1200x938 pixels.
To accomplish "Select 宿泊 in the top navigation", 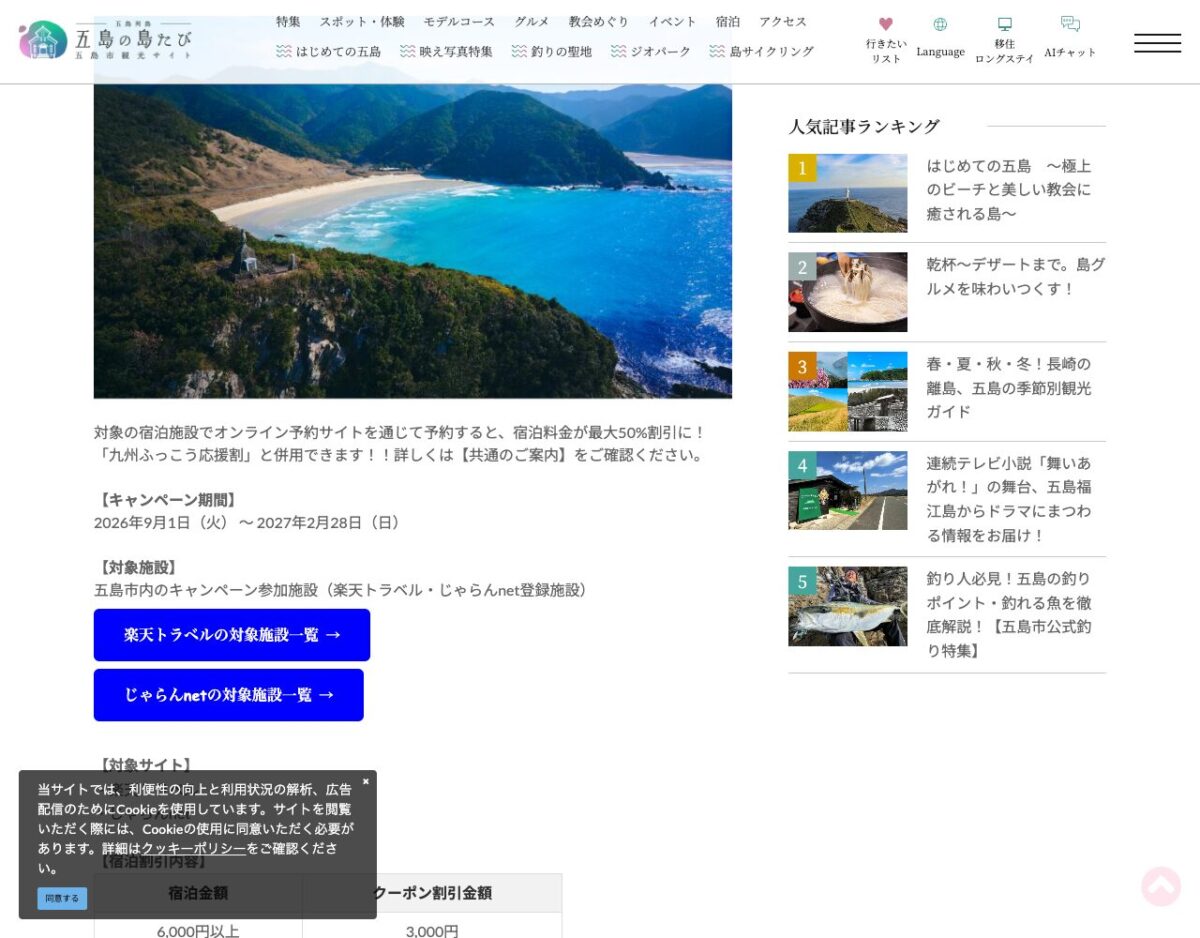I will (728, 21).
